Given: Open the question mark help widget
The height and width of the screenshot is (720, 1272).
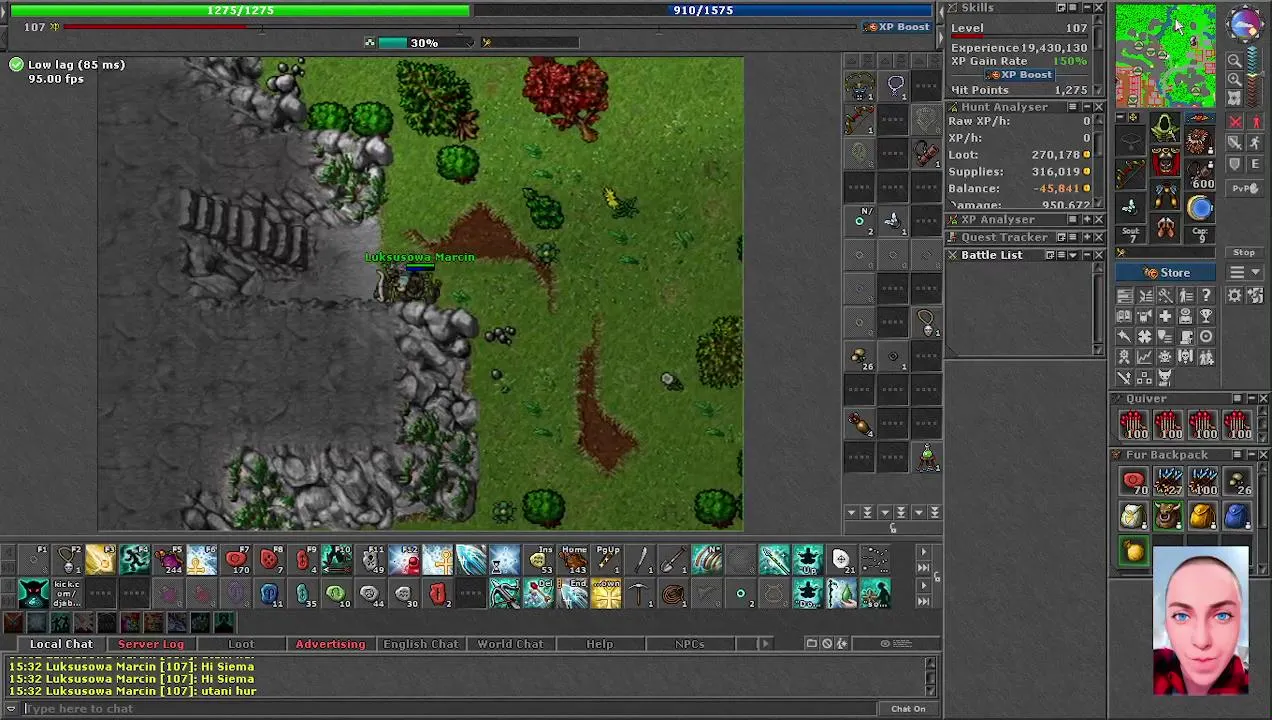Looking at the screenshot, I should tap(1206, 295).
